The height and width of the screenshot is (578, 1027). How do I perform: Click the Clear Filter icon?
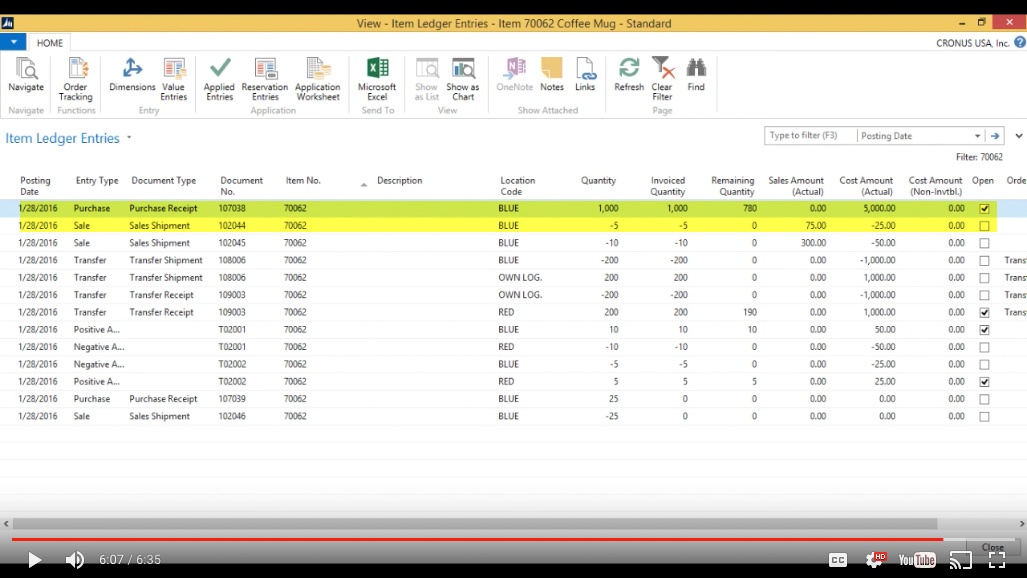pyautogui.click(x=662, y=78)
